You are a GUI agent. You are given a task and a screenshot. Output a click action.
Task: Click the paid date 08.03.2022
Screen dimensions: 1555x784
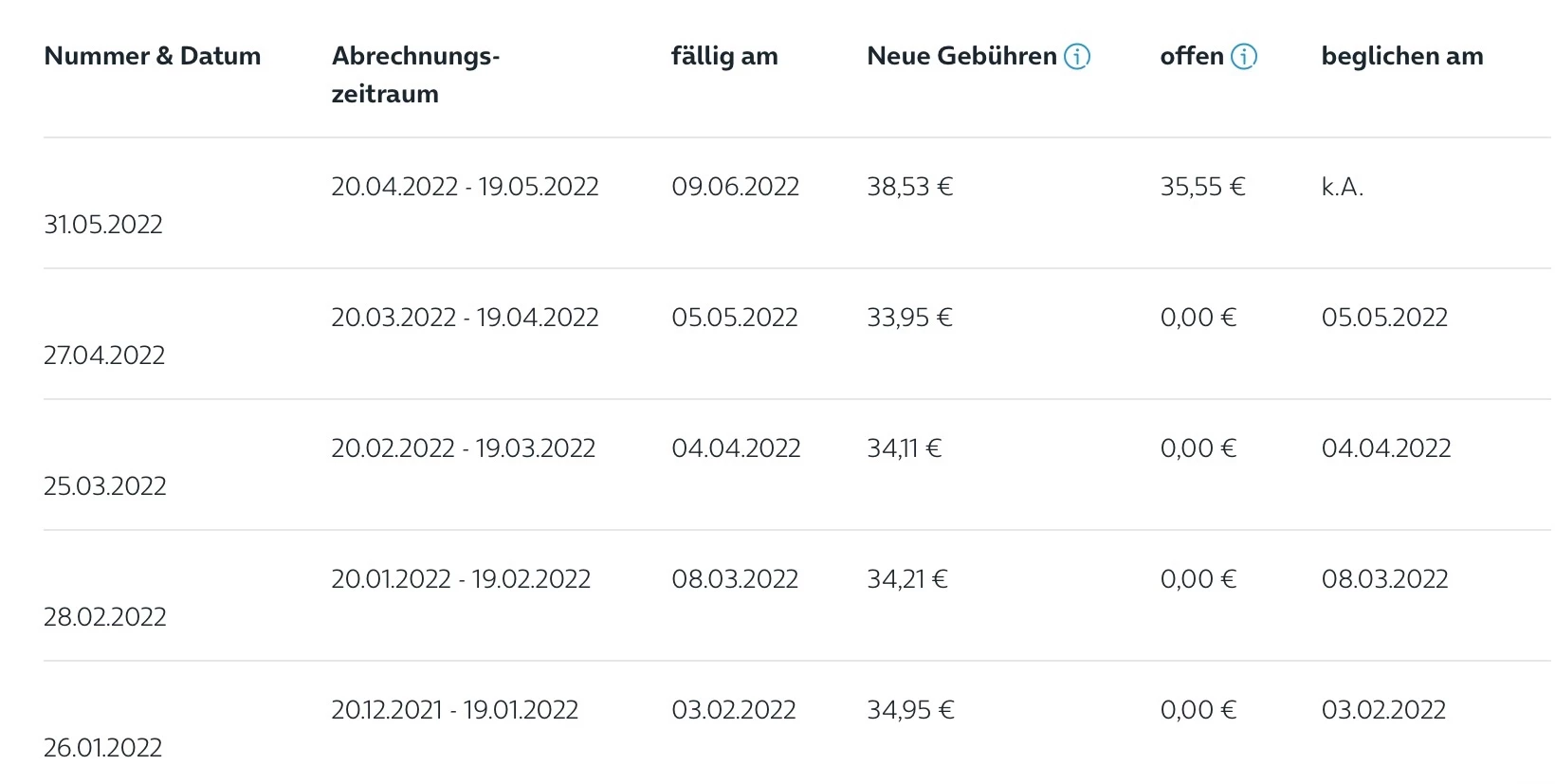[x=1384, y=579]
